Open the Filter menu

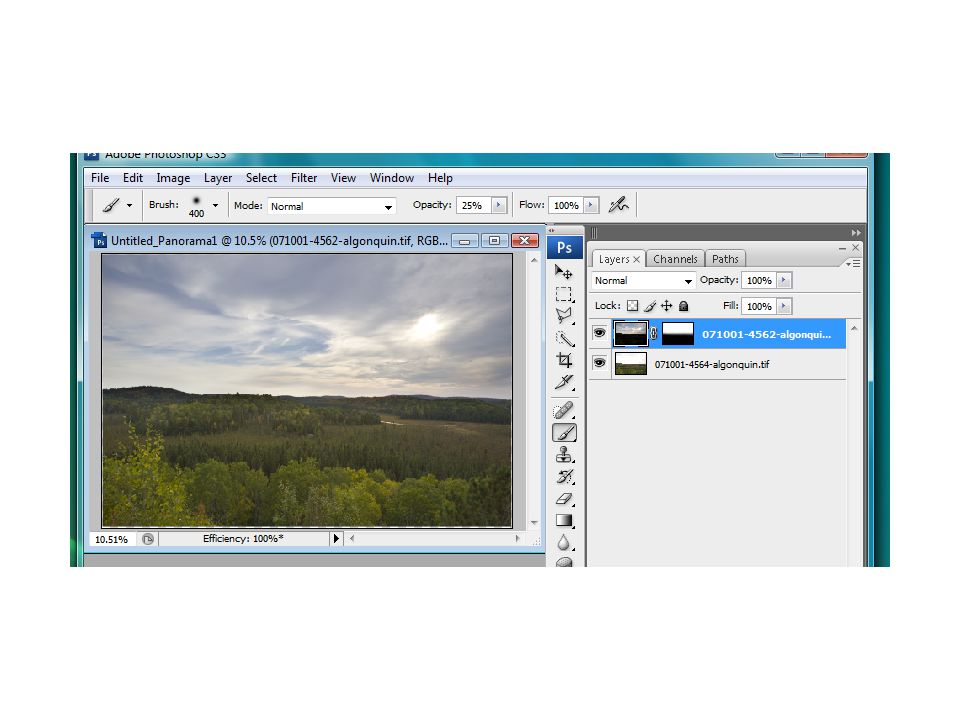(x=304, y=178)
